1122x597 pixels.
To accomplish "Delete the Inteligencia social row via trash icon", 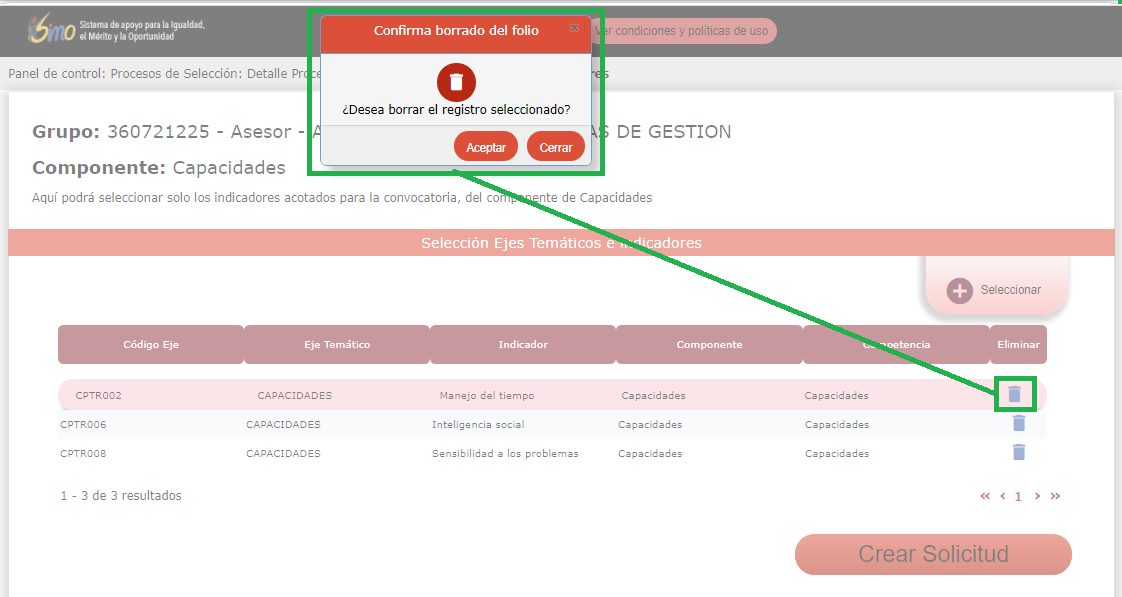I will [x=1018, y=424].
